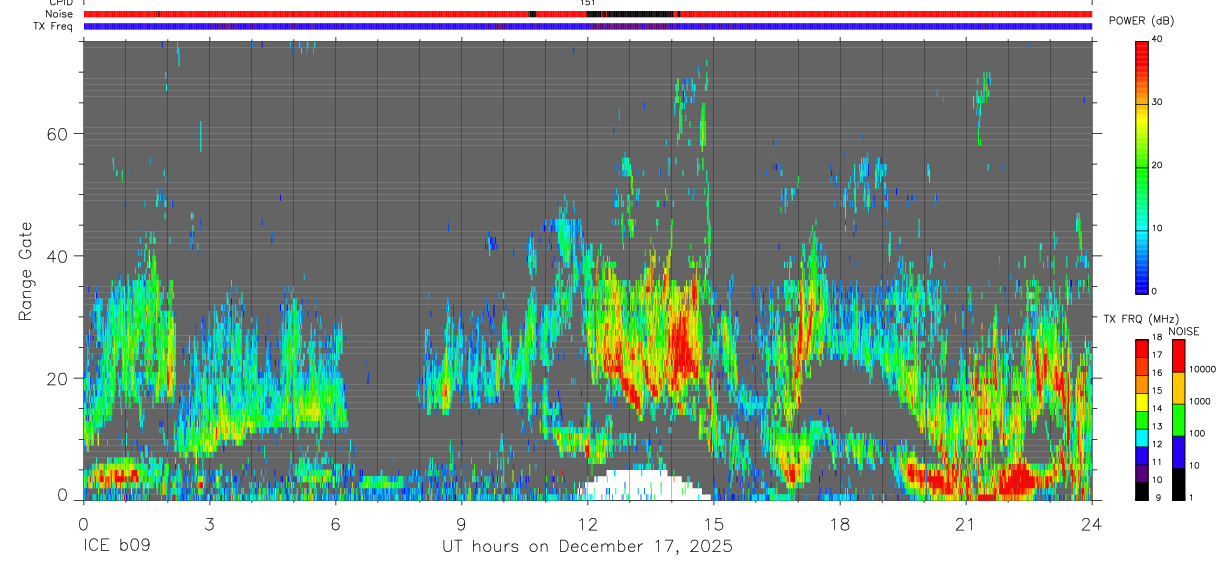Click the 'Noise' row label at top left
Screen dimensions: 1228x567
point(60,14)
